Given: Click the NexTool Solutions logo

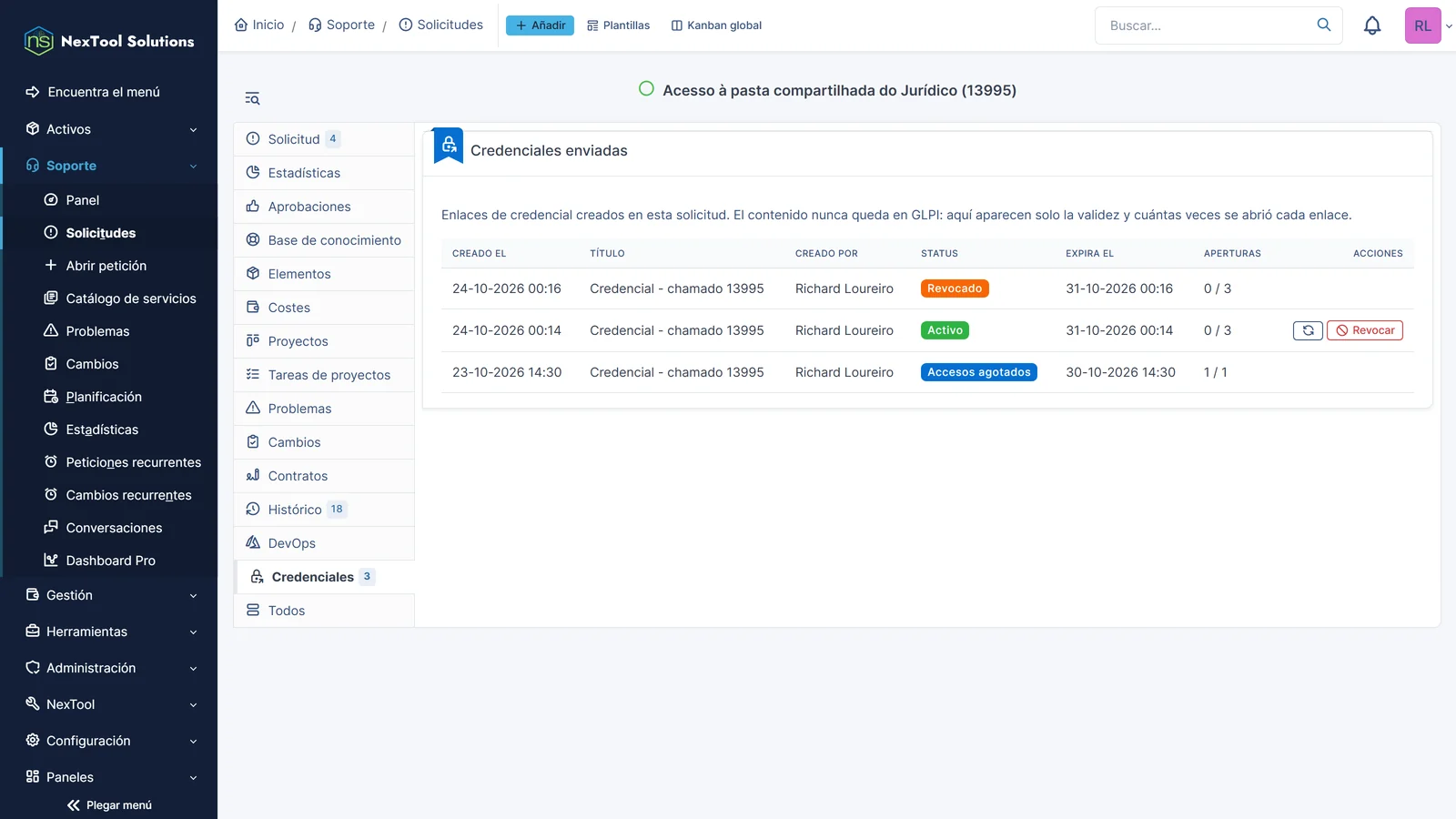Looking at the screenshot, I should pos(109,41).
